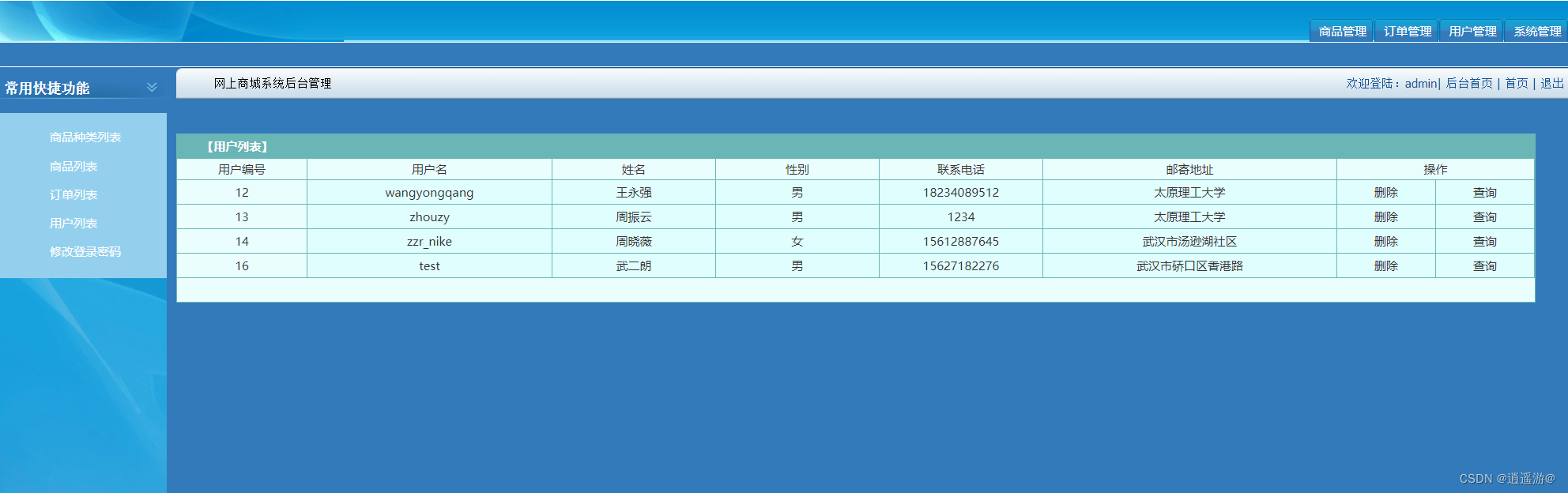The image size is (1568, 493).
Task: Click the admin username in header
Action: click(x=1421, y=83)
